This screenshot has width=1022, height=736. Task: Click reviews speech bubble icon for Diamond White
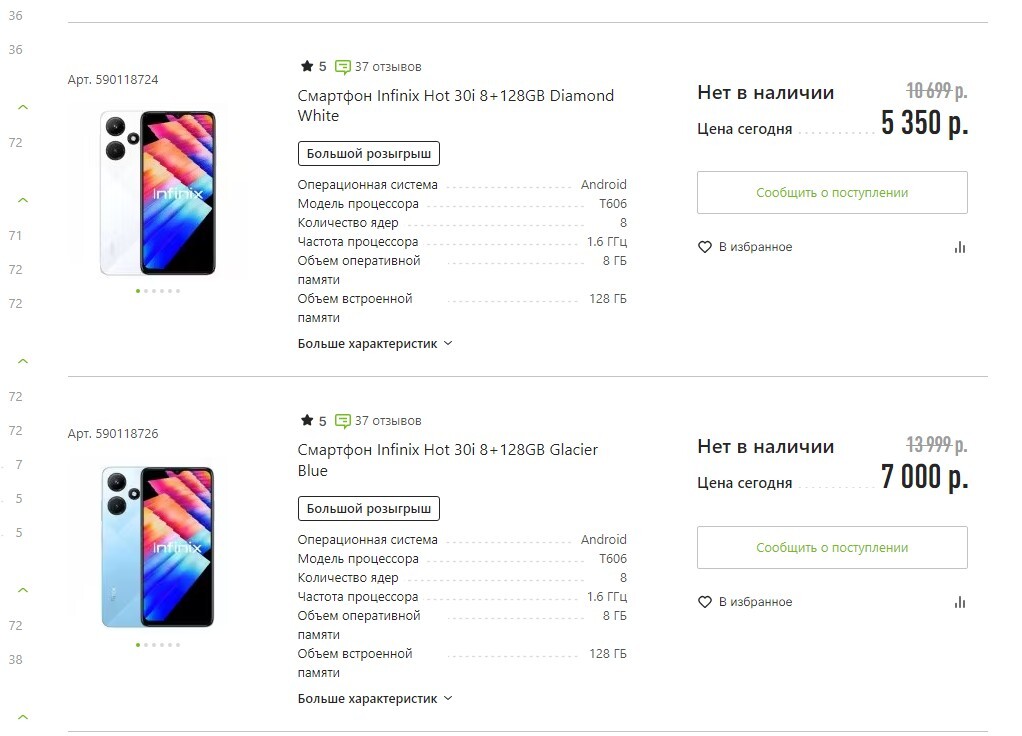pos(343,67)
